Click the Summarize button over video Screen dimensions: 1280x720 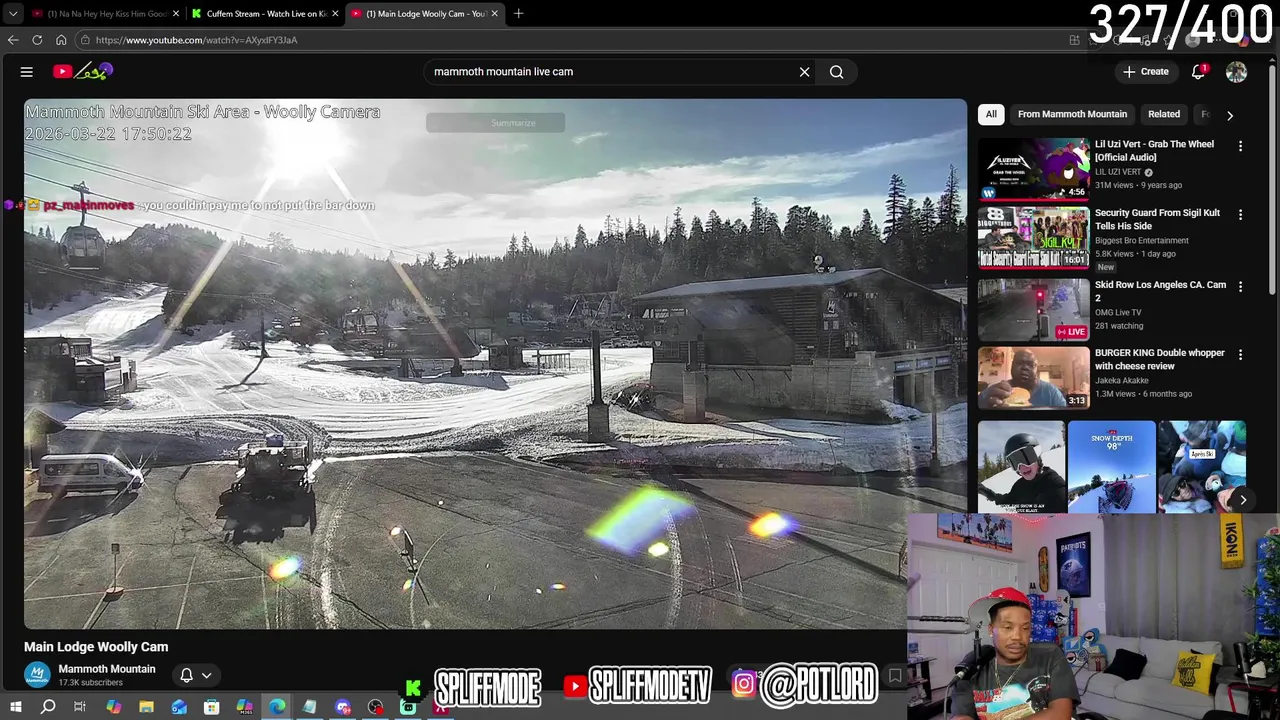click(x=495, y=123)
